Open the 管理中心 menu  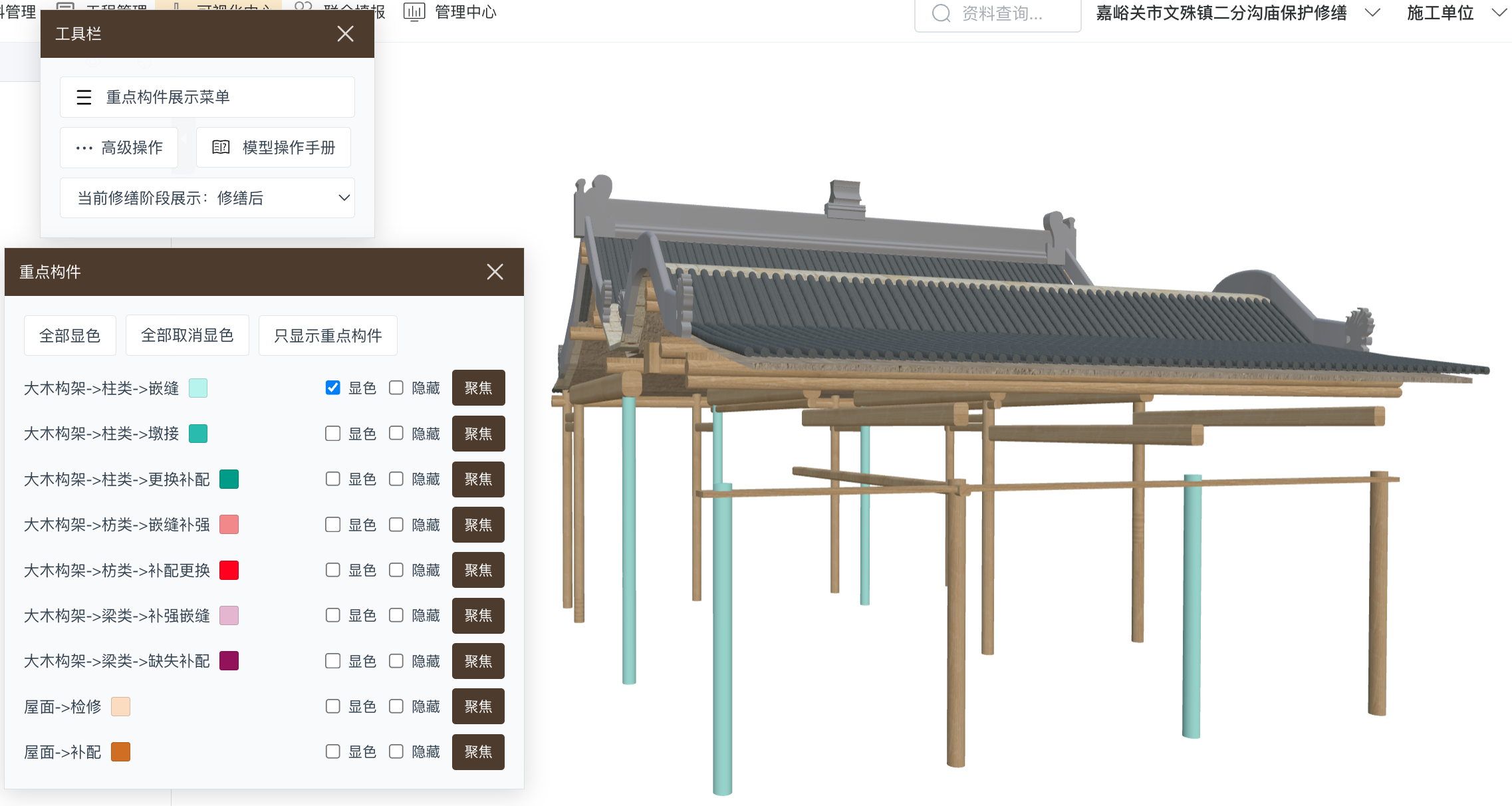[x=451, y=12]
